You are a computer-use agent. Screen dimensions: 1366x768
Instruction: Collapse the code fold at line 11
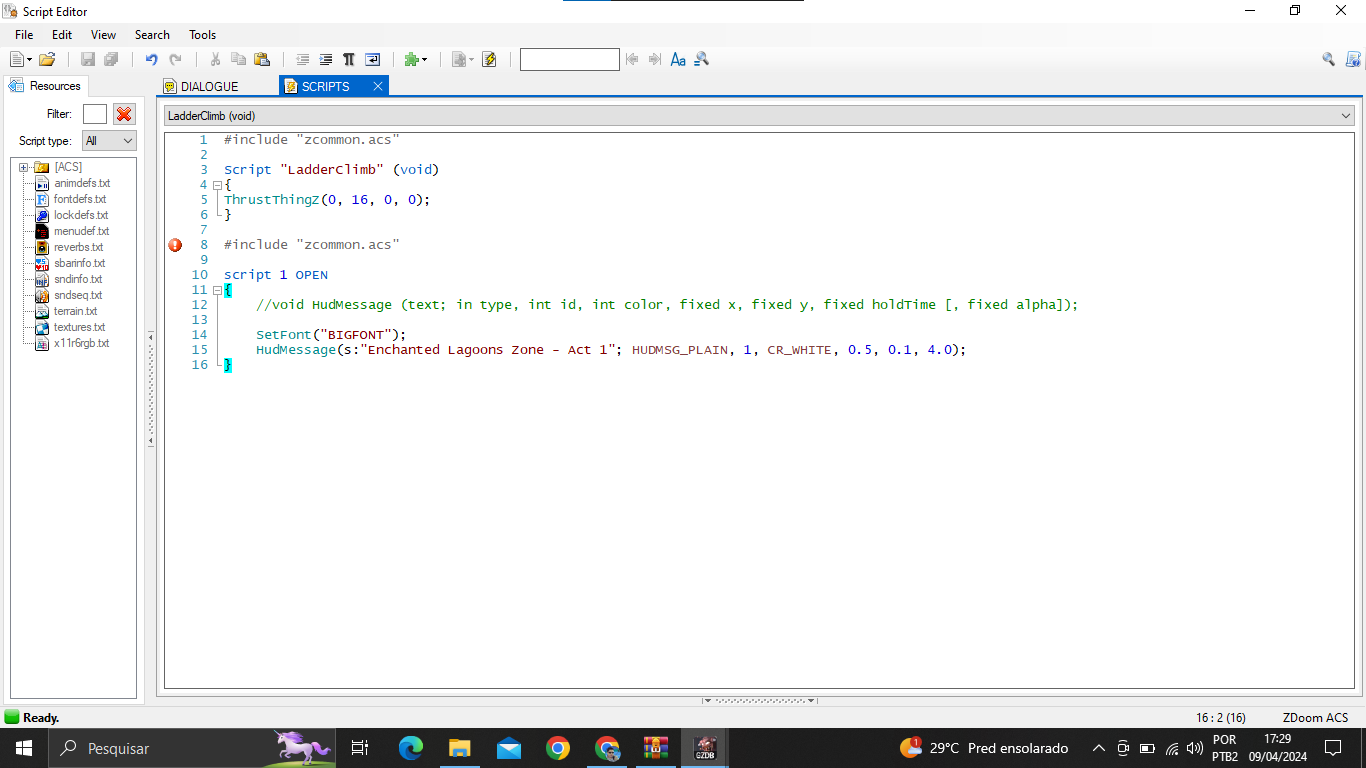[217, 290]
